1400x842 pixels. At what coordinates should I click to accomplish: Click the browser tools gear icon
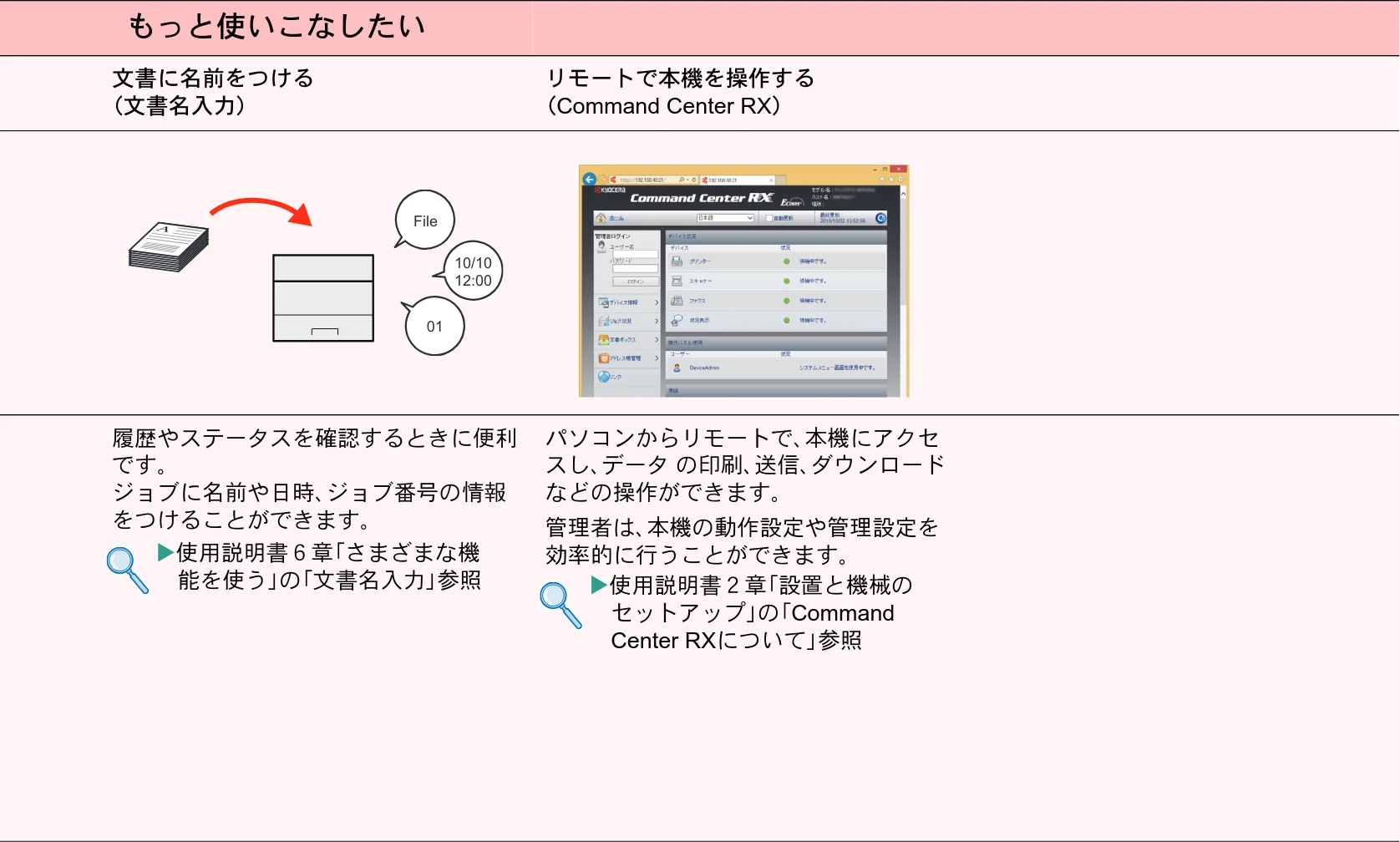point(900,180)
